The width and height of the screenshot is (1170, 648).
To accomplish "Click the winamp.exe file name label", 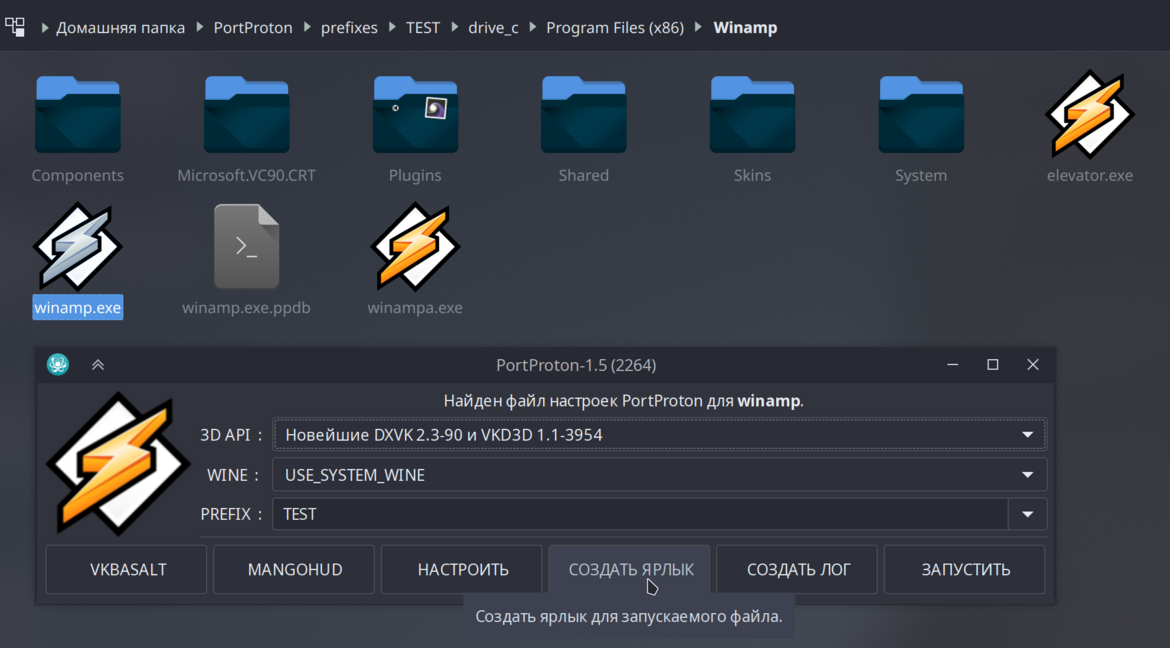I will pos(78,308).
